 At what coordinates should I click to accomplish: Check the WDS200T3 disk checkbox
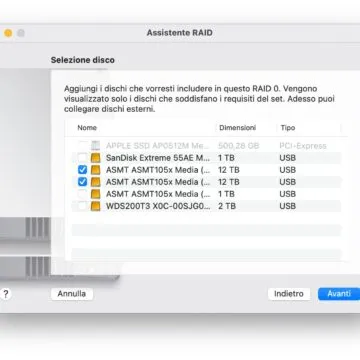(x=82, y=206)
